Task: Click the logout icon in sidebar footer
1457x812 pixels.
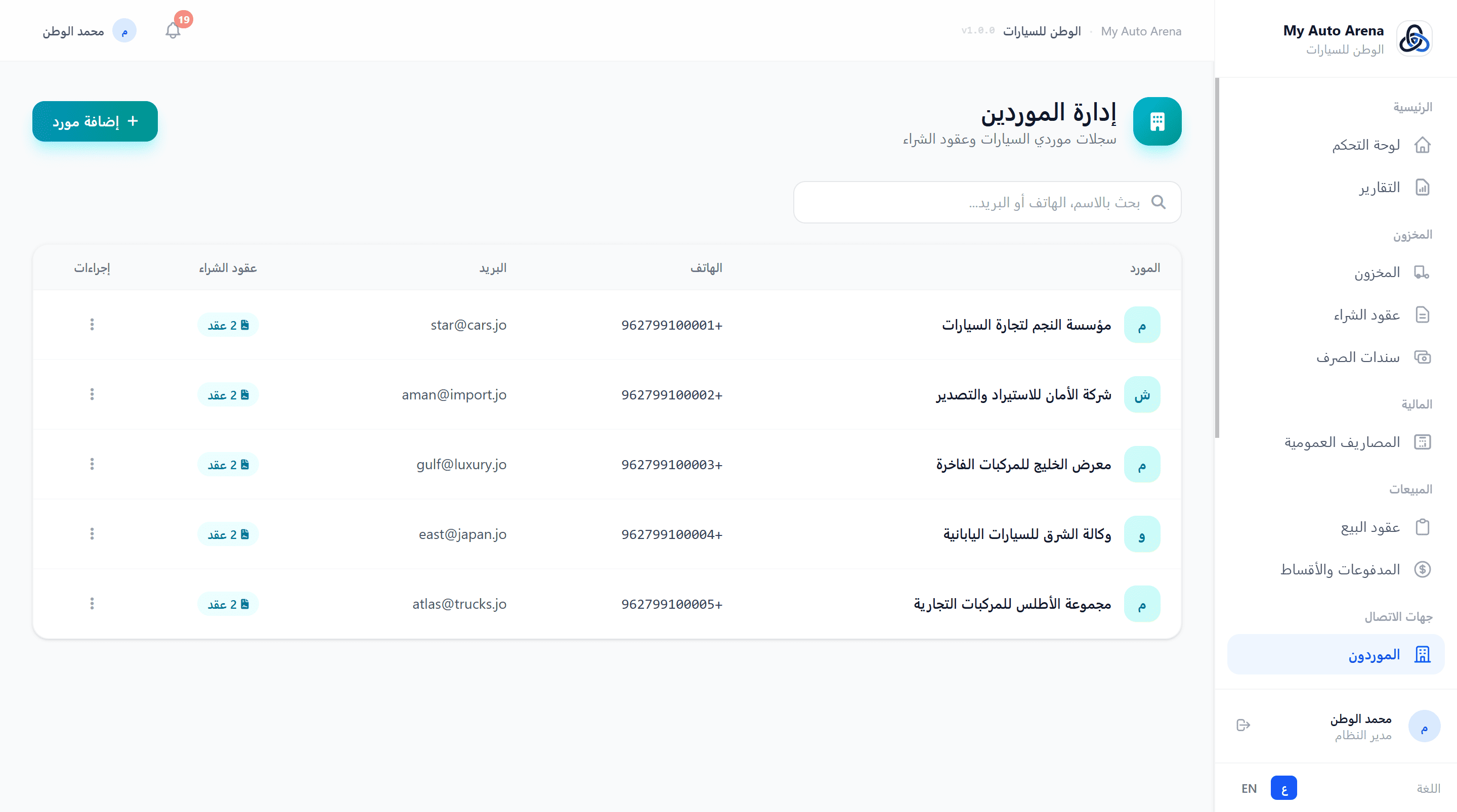Action: 1243,725
